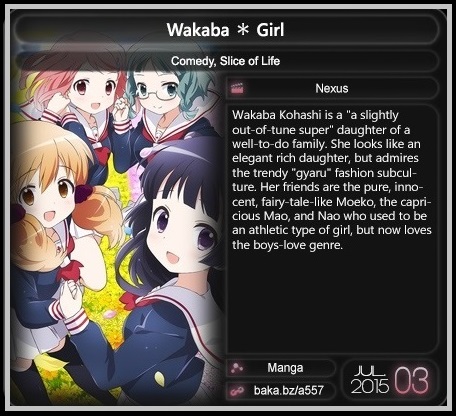This screenshot has height=416, width=456.
Task: Select the Nexus studio label
Action: coord(332,88)
